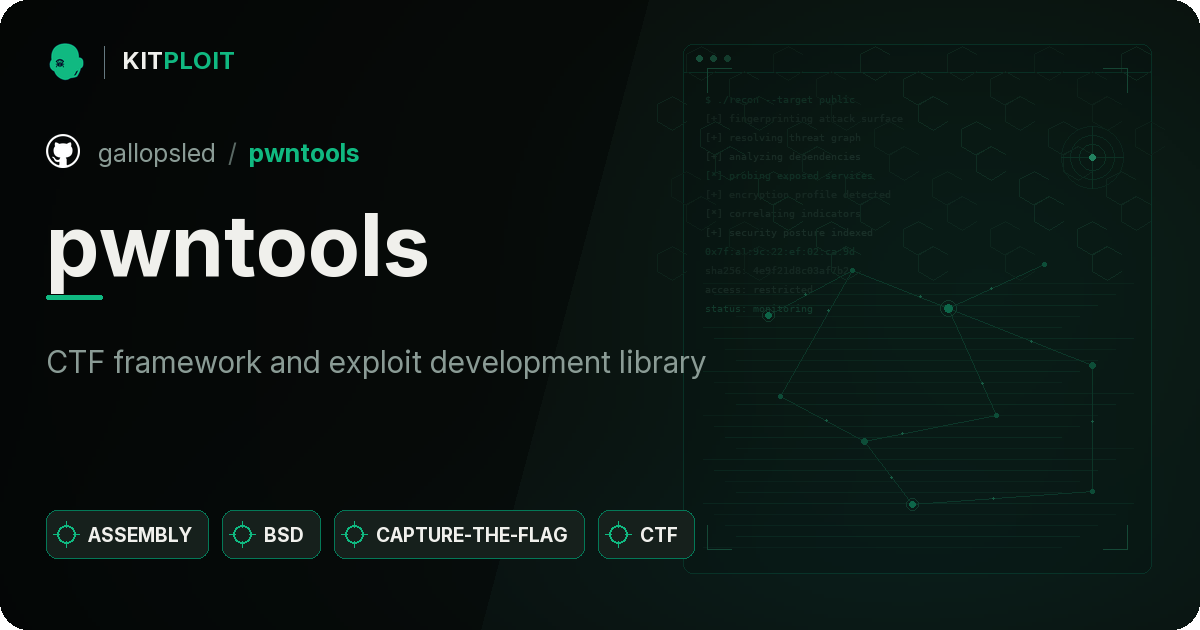This screenshot has height=630, width=1200.
Task: Click the GitHub octocat icon
Action: pos(63,152)
